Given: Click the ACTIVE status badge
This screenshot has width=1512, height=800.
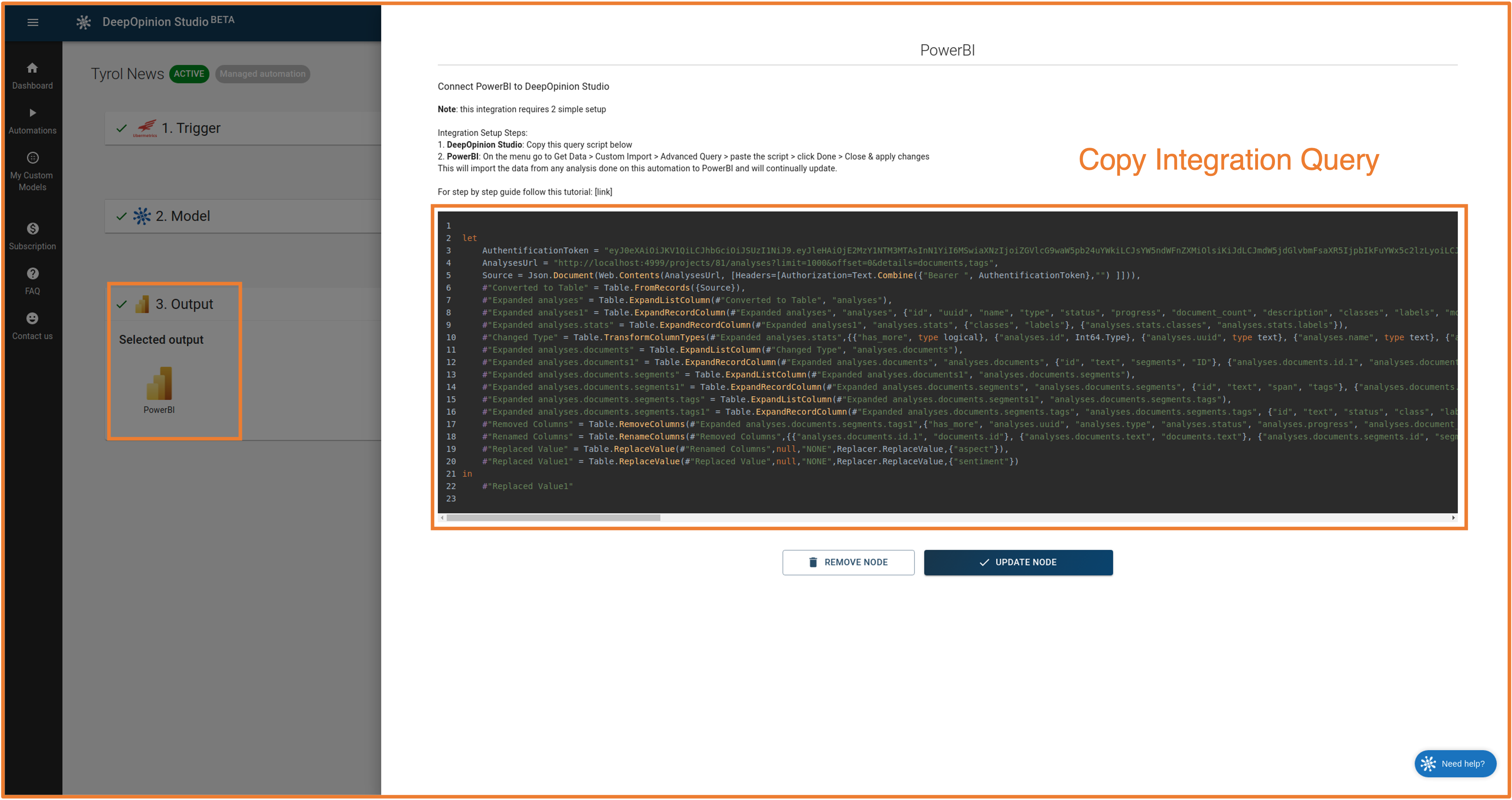Looking at the screenshot, I should pos(189,74).
